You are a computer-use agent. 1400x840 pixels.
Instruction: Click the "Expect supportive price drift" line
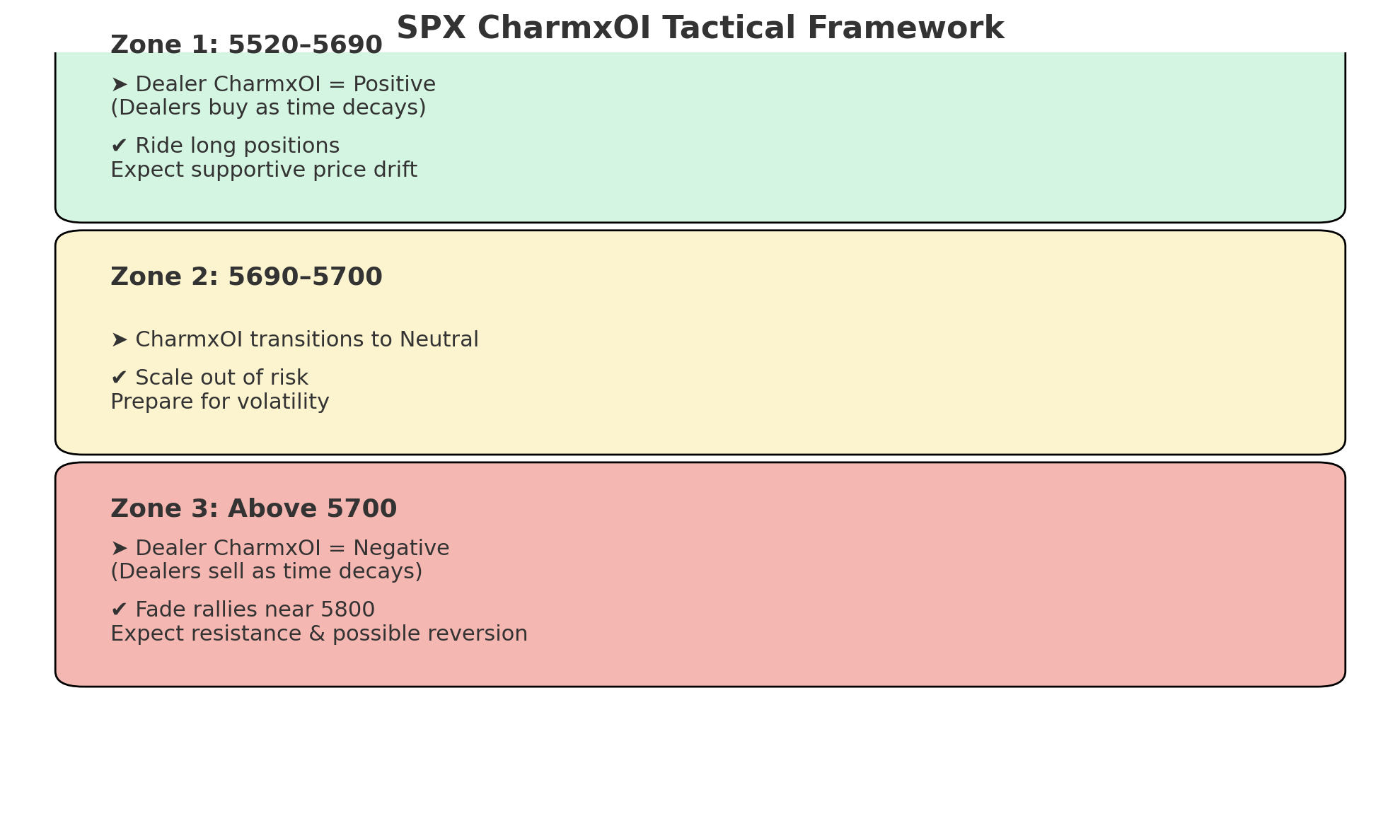(x=264, y=170)
